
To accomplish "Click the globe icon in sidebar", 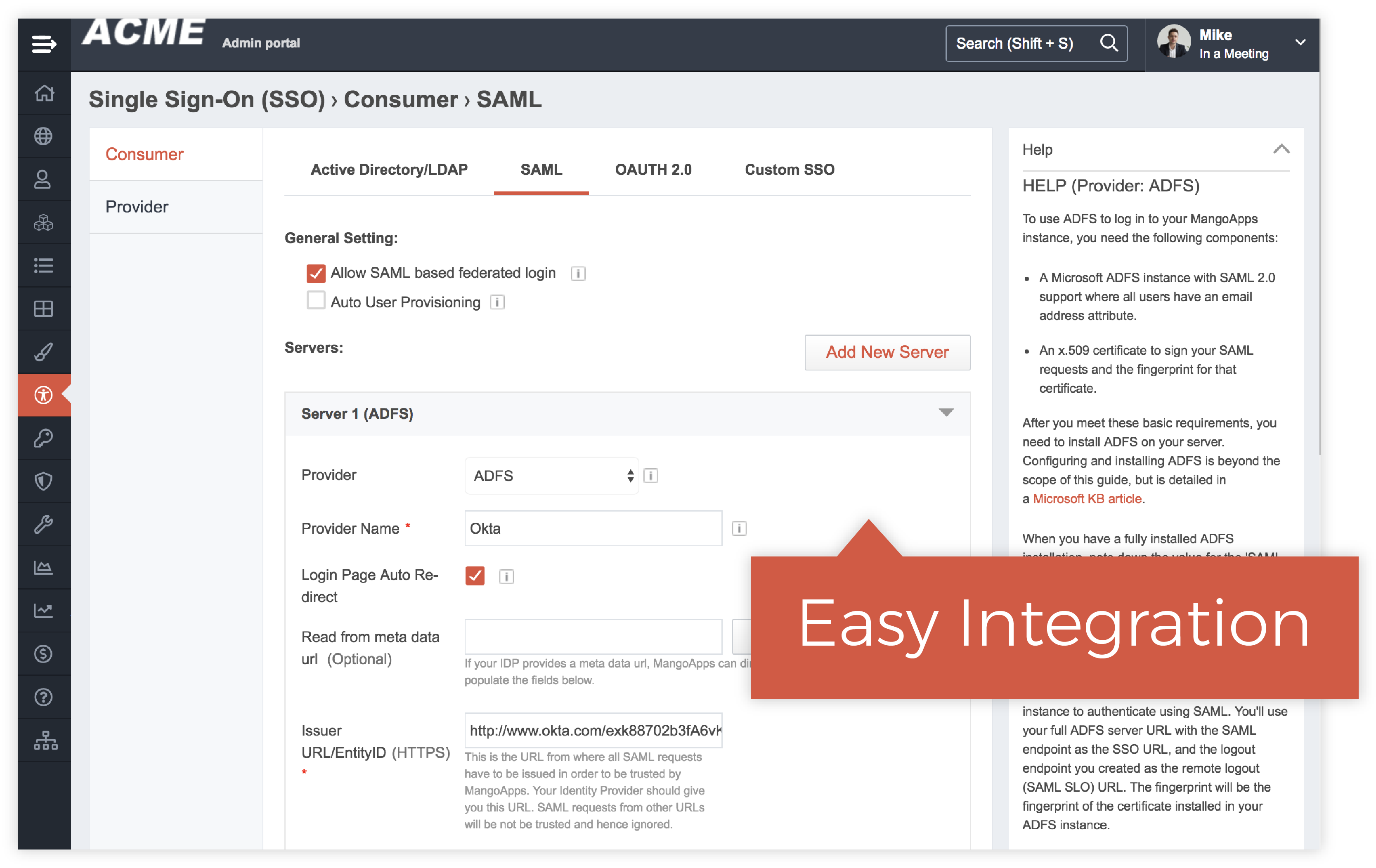I will [x=44, y=137].
